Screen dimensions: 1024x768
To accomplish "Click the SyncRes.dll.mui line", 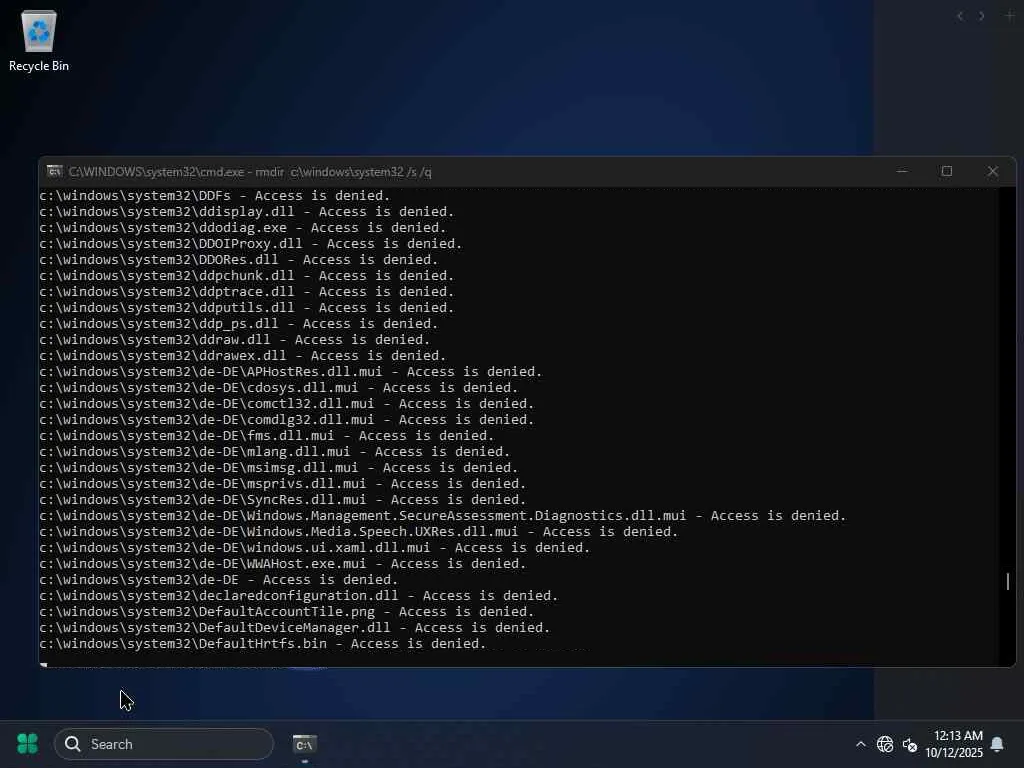I will pos(283,500).
